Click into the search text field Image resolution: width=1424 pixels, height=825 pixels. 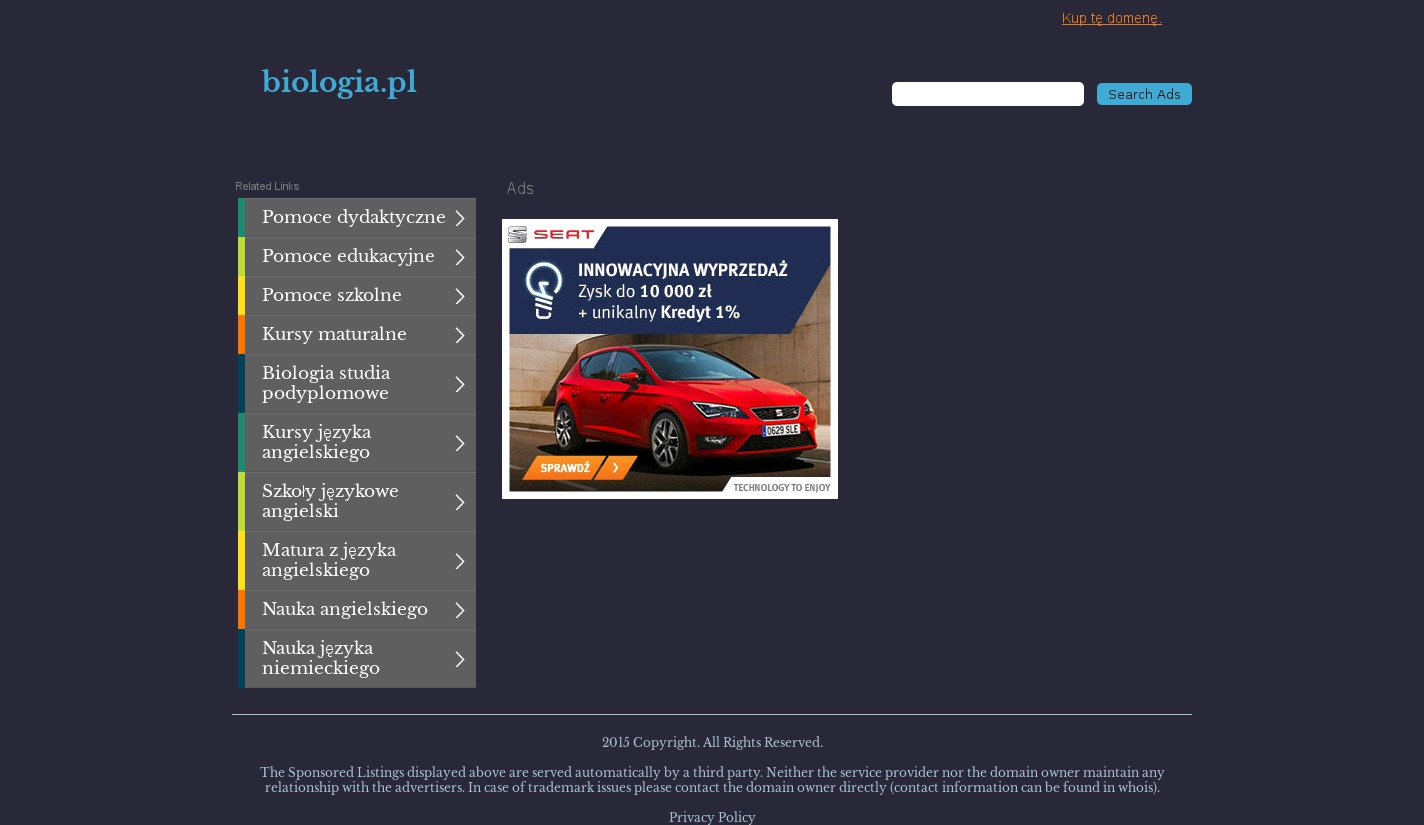tap(987, 94)
